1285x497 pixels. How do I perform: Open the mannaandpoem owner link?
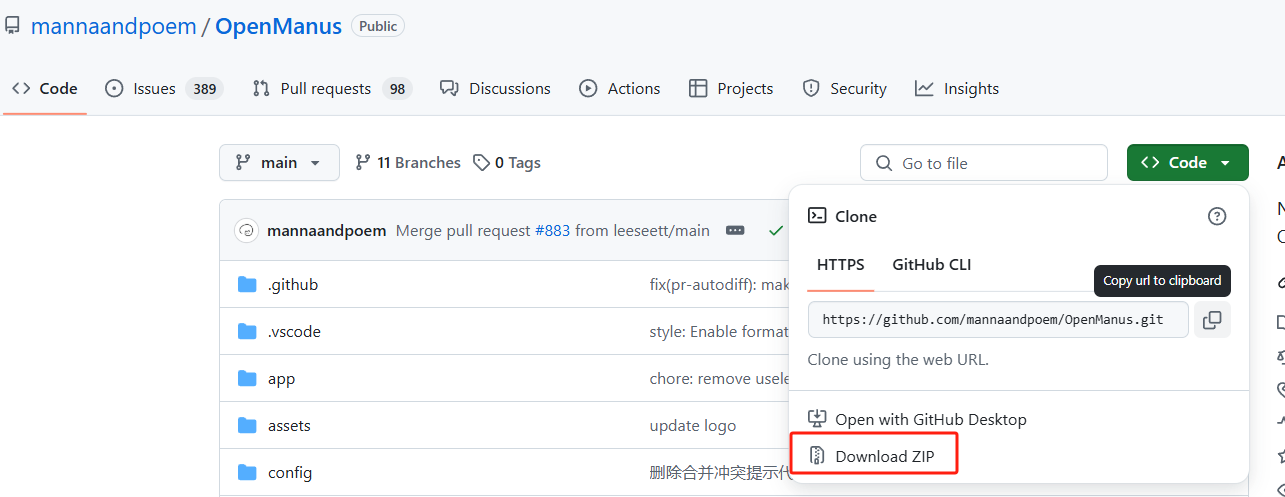point(113,26)
